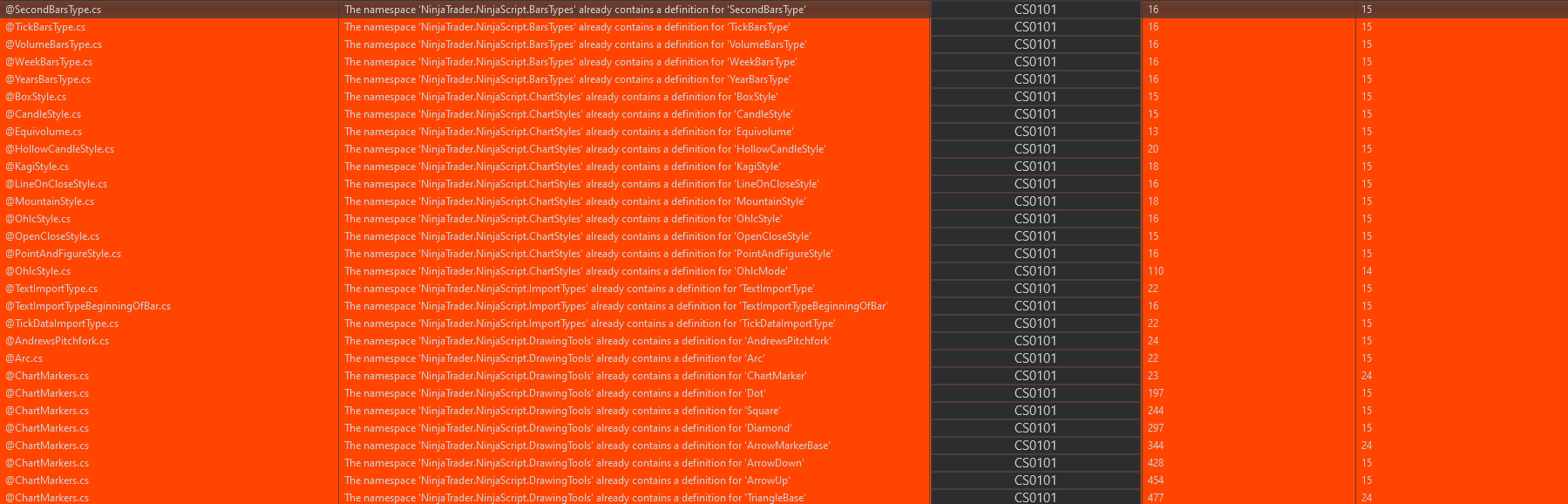This screenshot has width=1568, height=504.
Task: Click the @HollowCandleStyle.cs file name
Action: (x=60, y=149)
